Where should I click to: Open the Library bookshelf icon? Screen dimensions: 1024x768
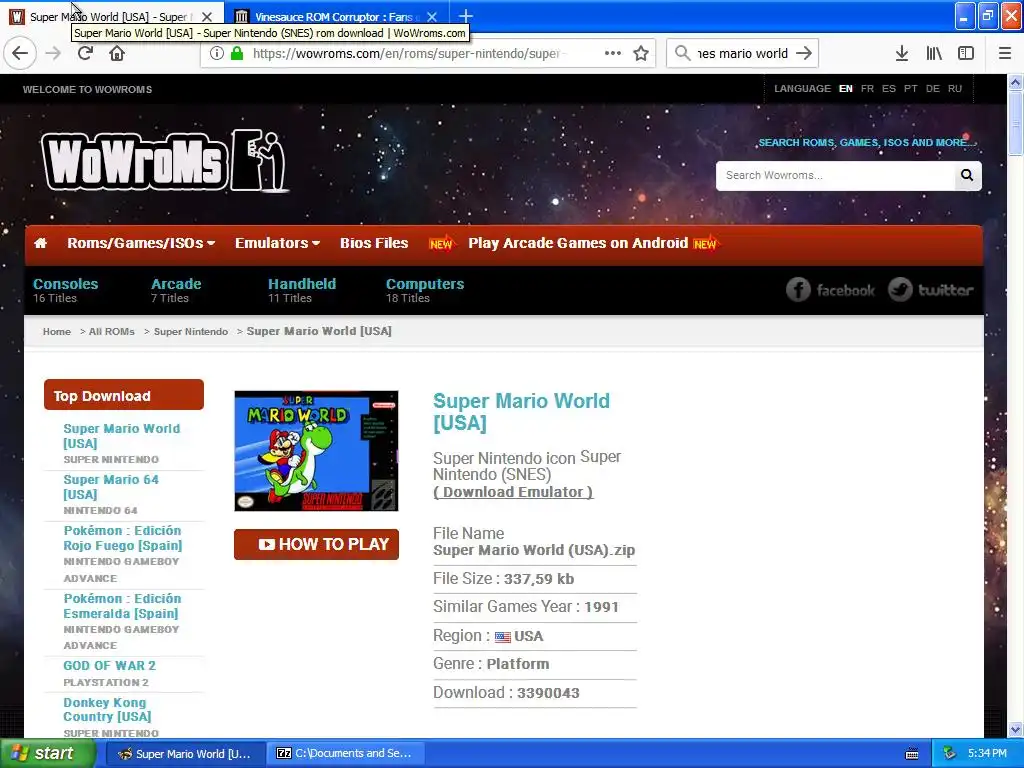[934, 54]
